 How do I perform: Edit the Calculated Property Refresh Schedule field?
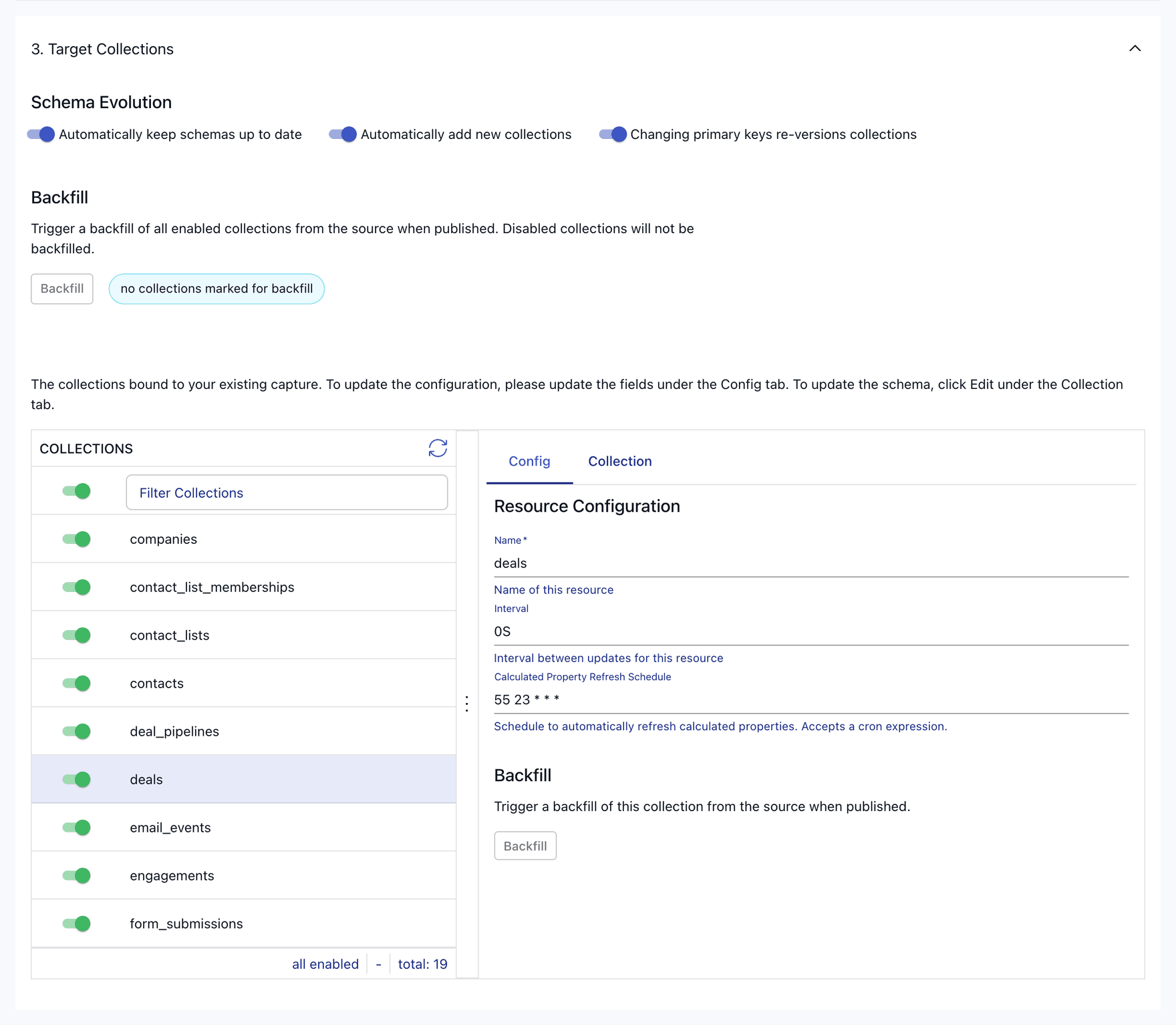[811, 700]
